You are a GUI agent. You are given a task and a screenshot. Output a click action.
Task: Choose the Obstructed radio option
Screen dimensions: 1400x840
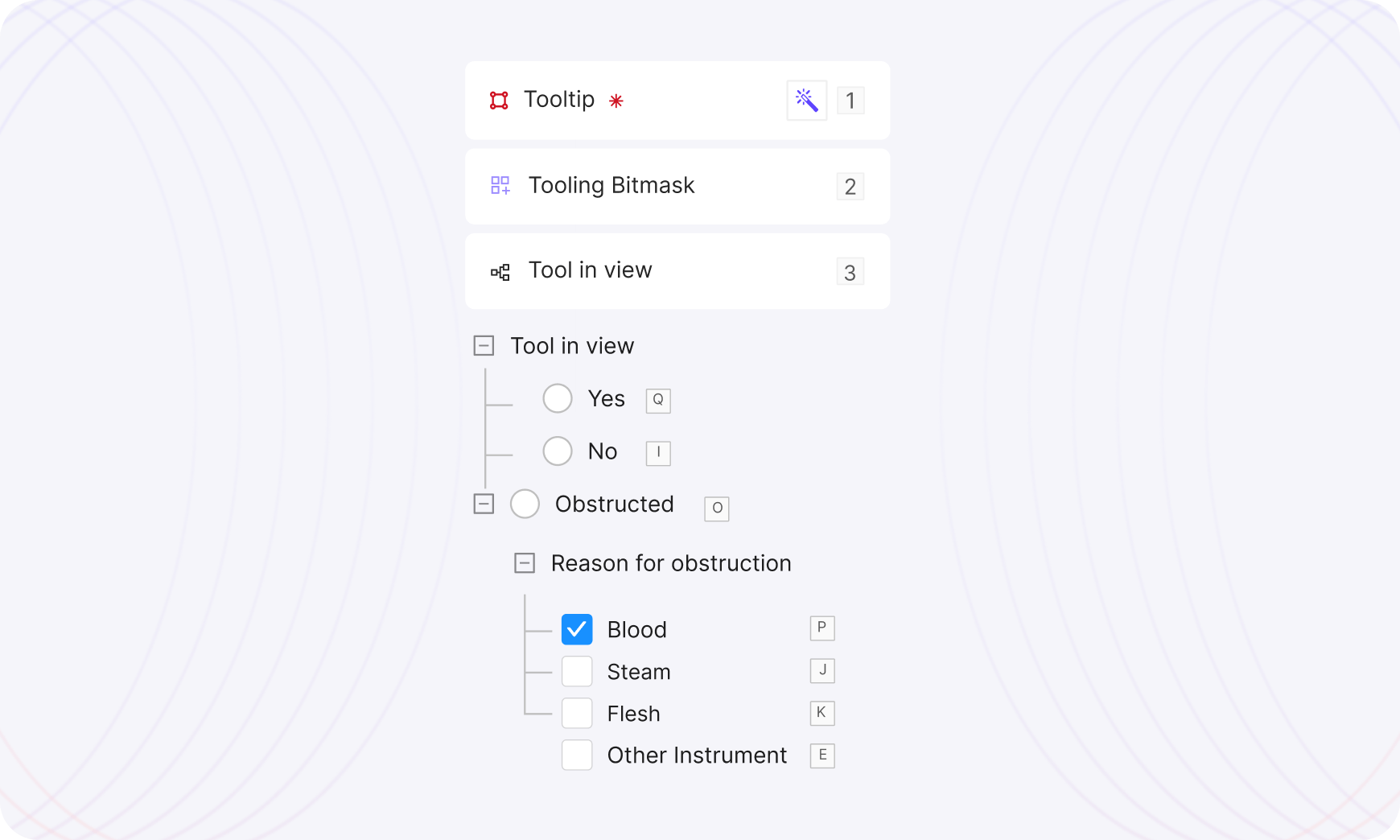coord(525,504)
